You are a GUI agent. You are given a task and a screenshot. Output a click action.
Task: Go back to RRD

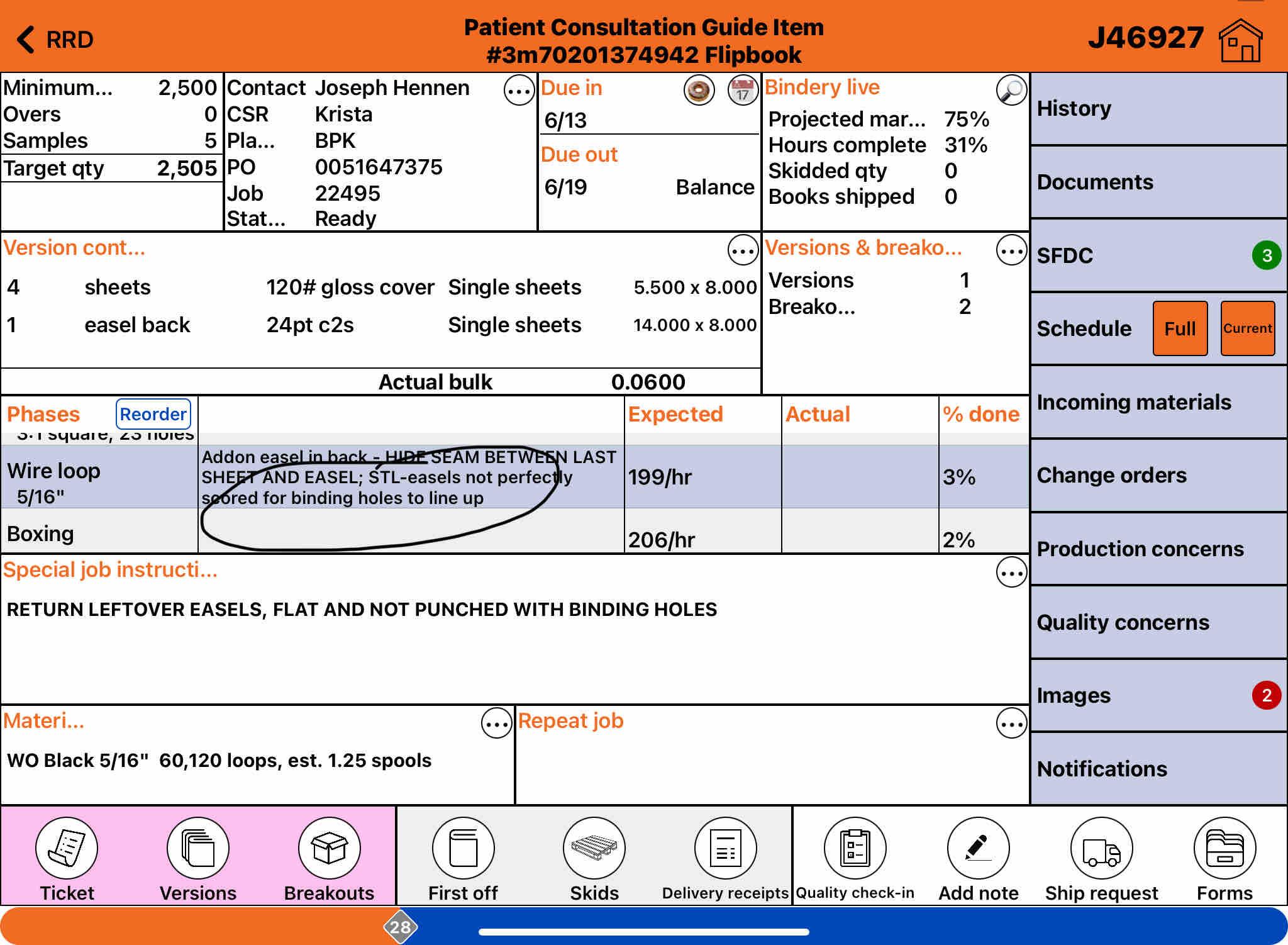[x=55, y=40]
